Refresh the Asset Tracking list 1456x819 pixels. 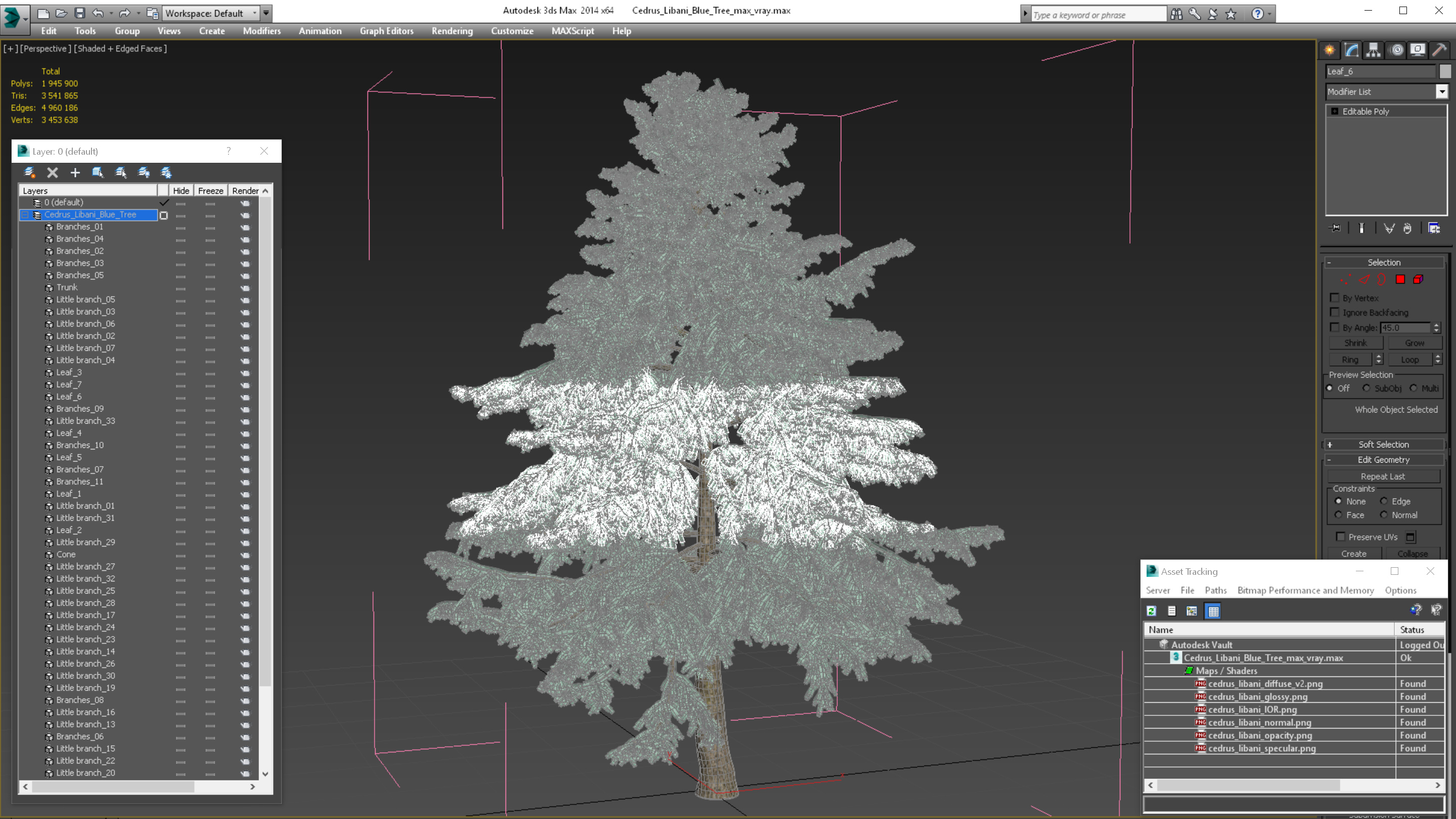(1151, 611)
